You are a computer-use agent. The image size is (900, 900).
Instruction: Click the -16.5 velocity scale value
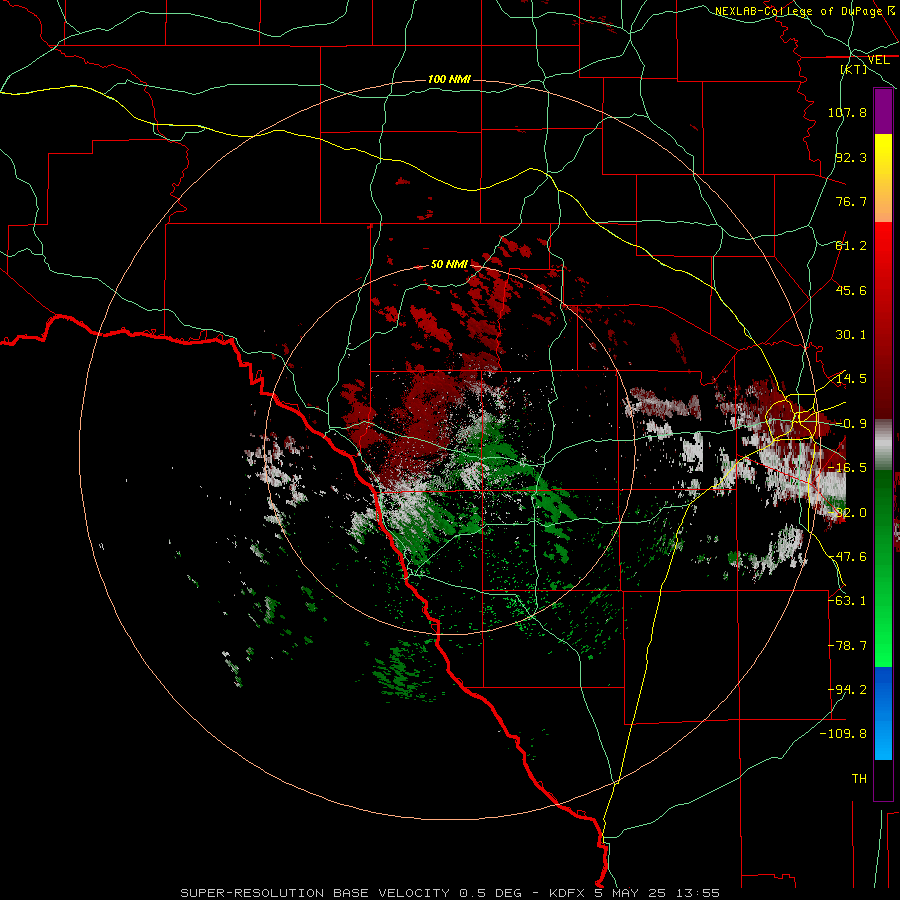click(847, 468)
